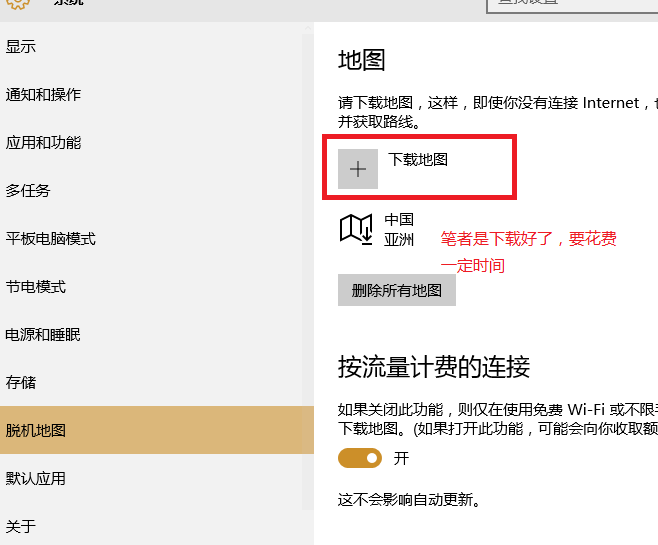Select the highlighted 脱机地图 item
Viewport: 658px width, 545px height.
(x=36, y=431)
